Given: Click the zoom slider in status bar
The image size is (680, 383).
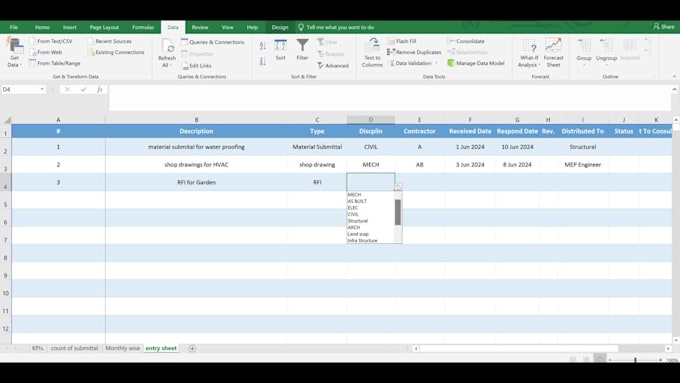Looking at the screenshot, I should pyautogui.click(x=635, y=360).
